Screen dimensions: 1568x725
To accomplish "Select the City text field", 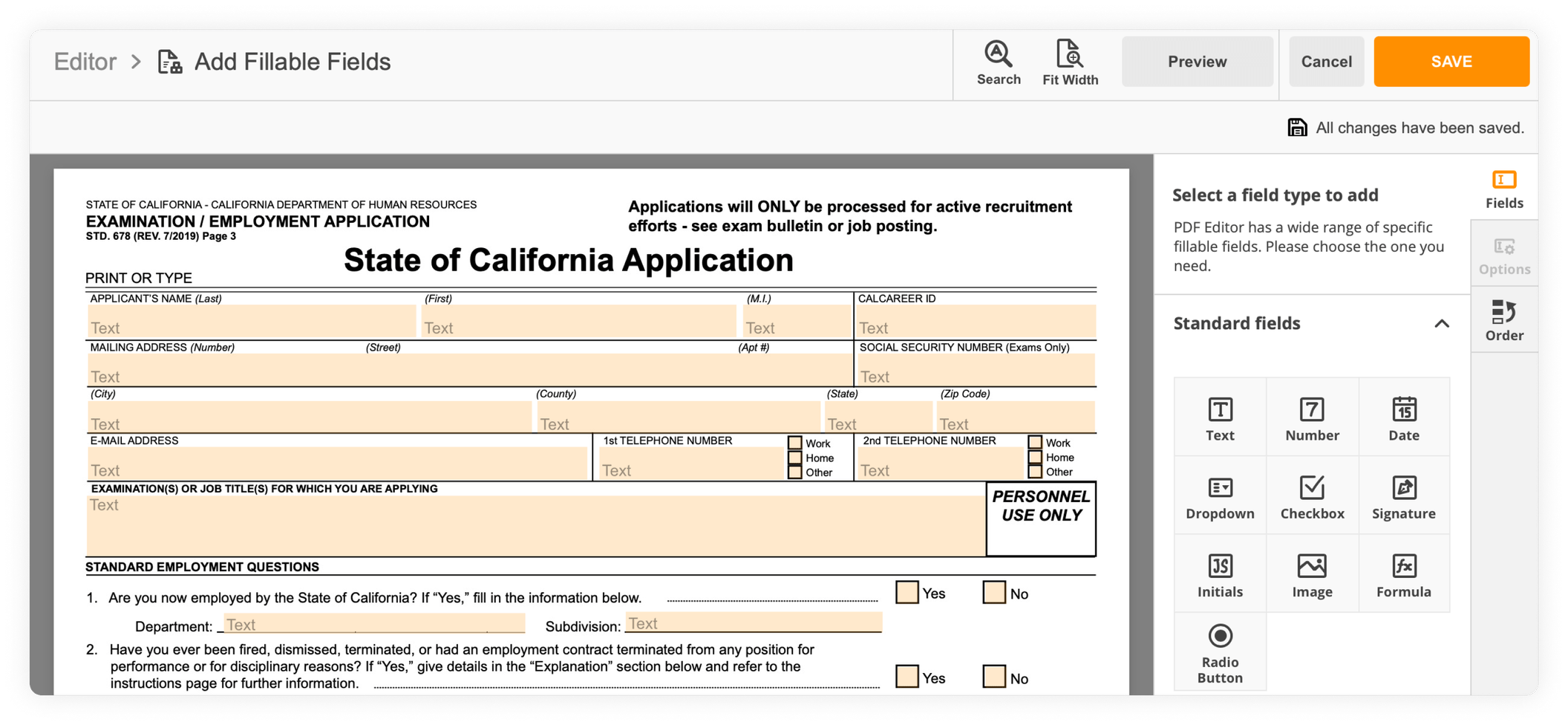I will coord(309,417).
